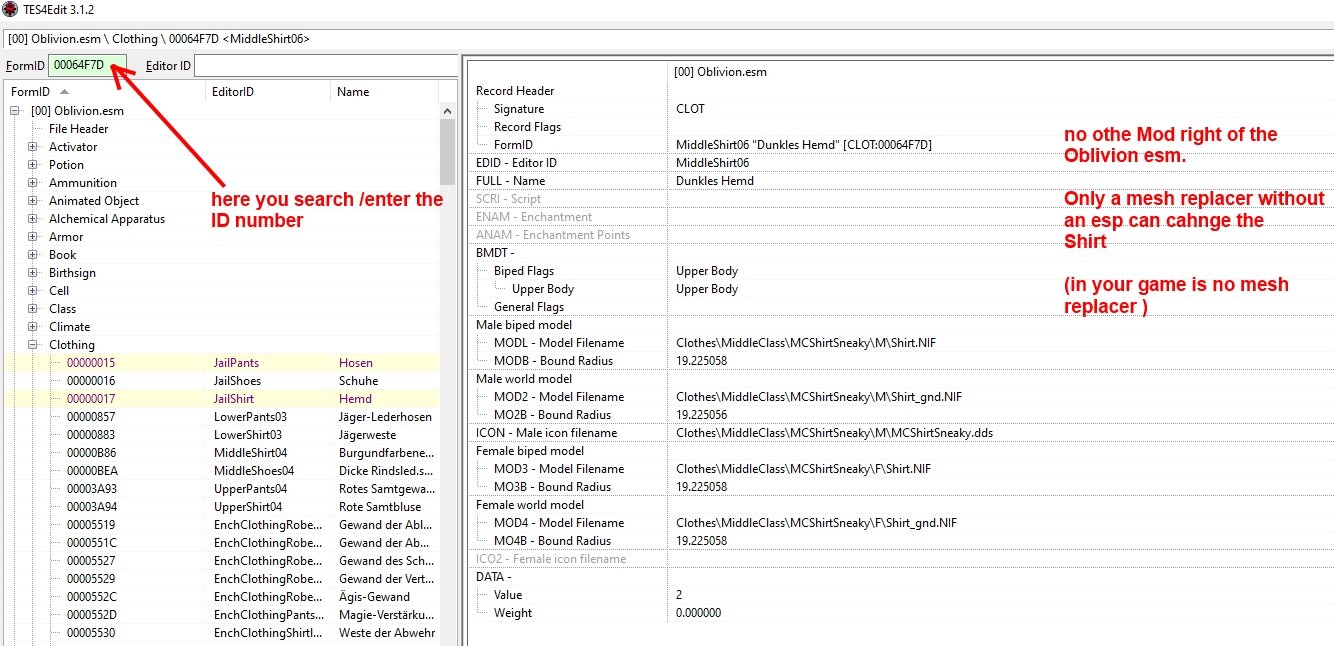This screenshot has height=646, width=1334.
Task: Collapse the [00] Oblivion.esm tree node
Action: click(15, 111)
